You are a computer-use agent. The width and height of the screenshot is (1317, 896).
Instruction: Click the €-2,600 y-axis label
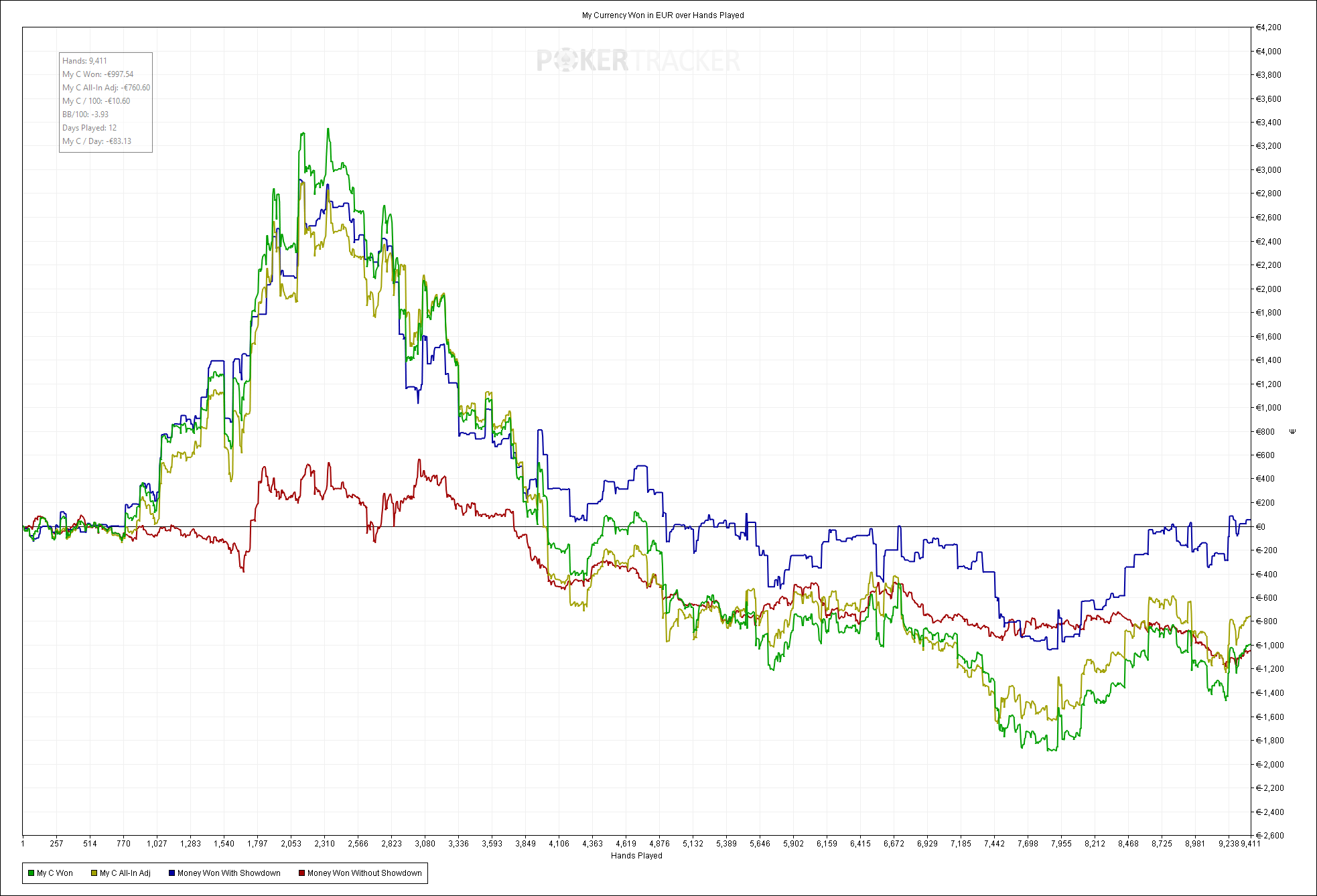pos(1269,836)
